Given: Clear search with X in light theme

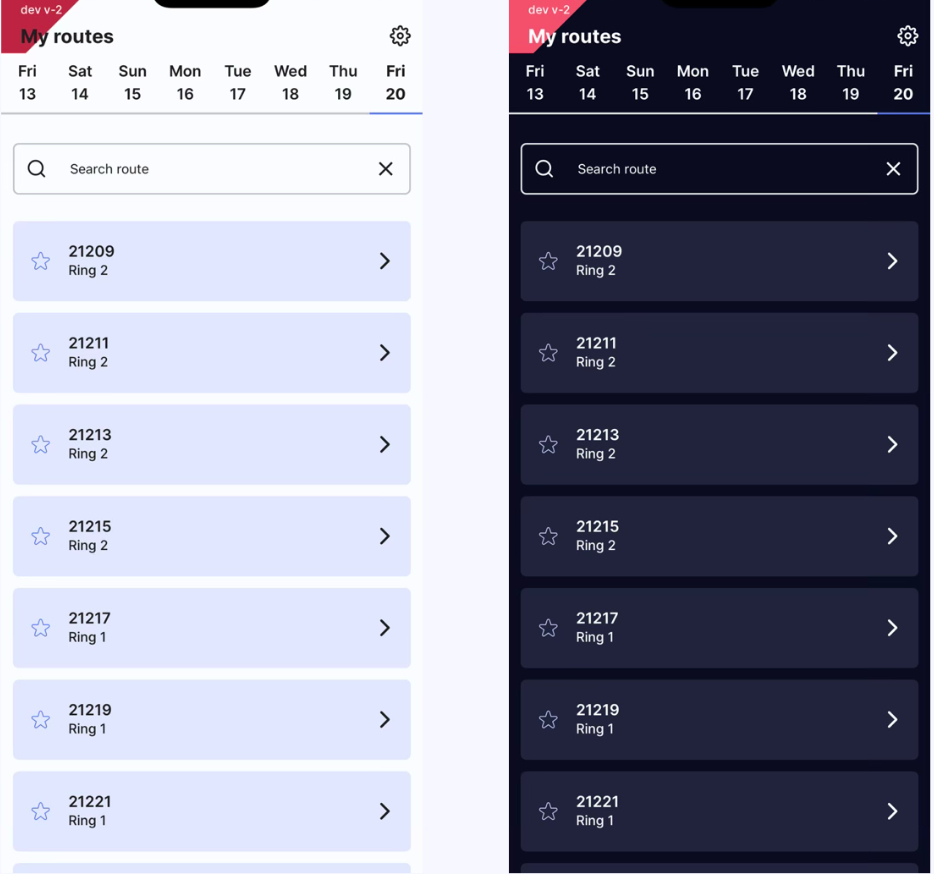Looking at the screenshot, I should click(x=386, y=169).
